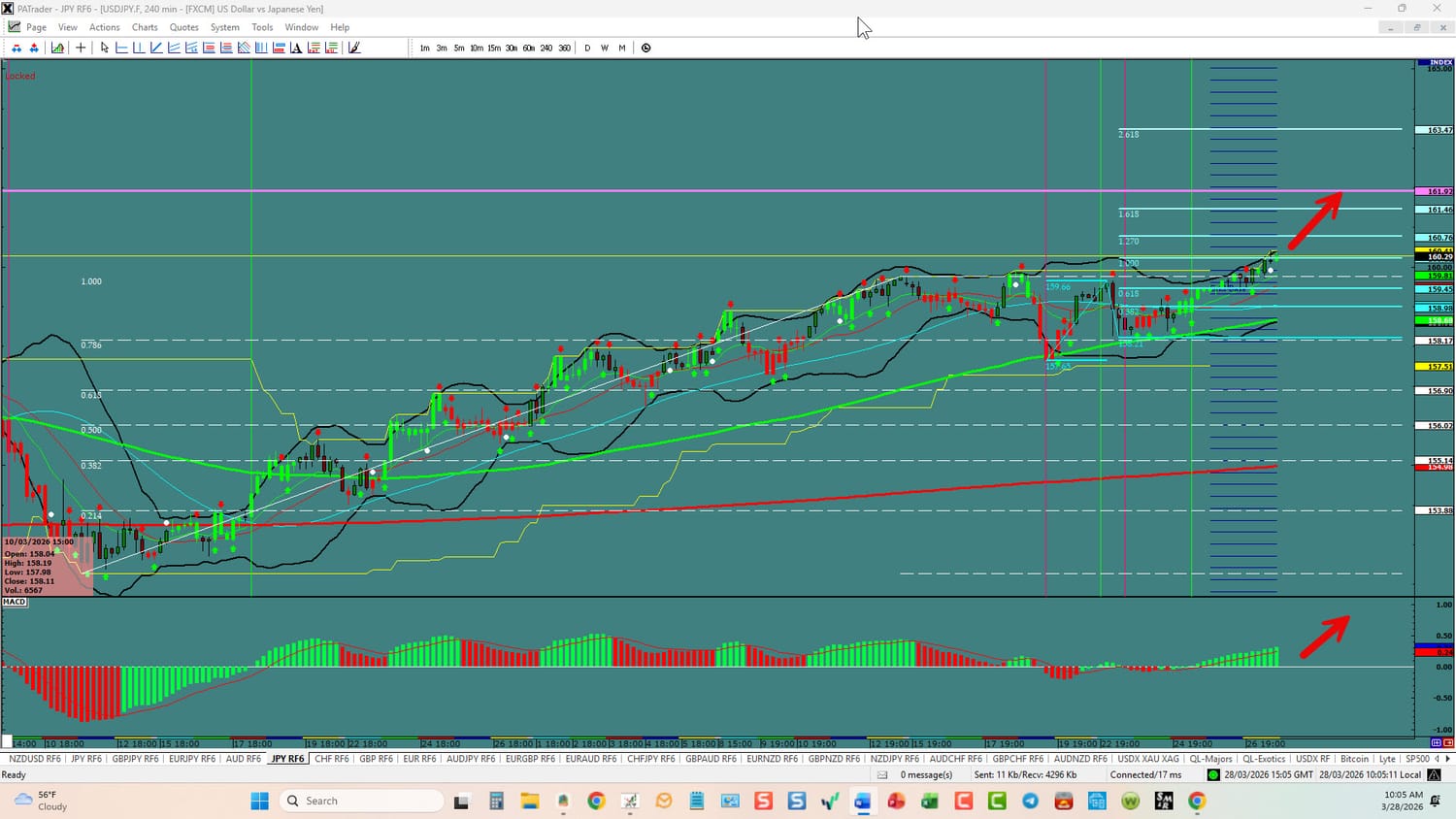This screenshot has height=819, width=1456.
Task: Open the new chart icon in toolbar
Action: (58, 48)
